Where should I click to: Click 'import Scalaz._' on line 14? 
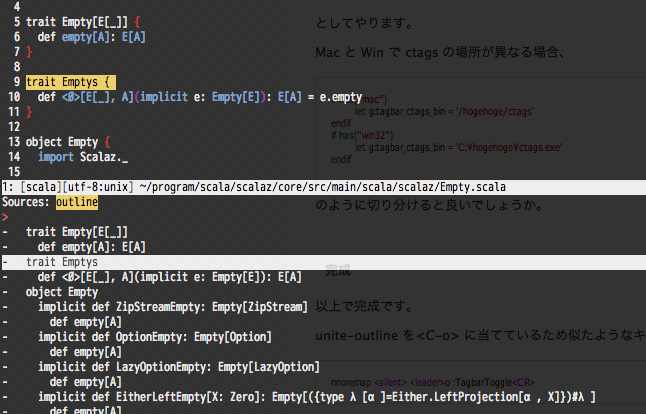coord(83,157)
